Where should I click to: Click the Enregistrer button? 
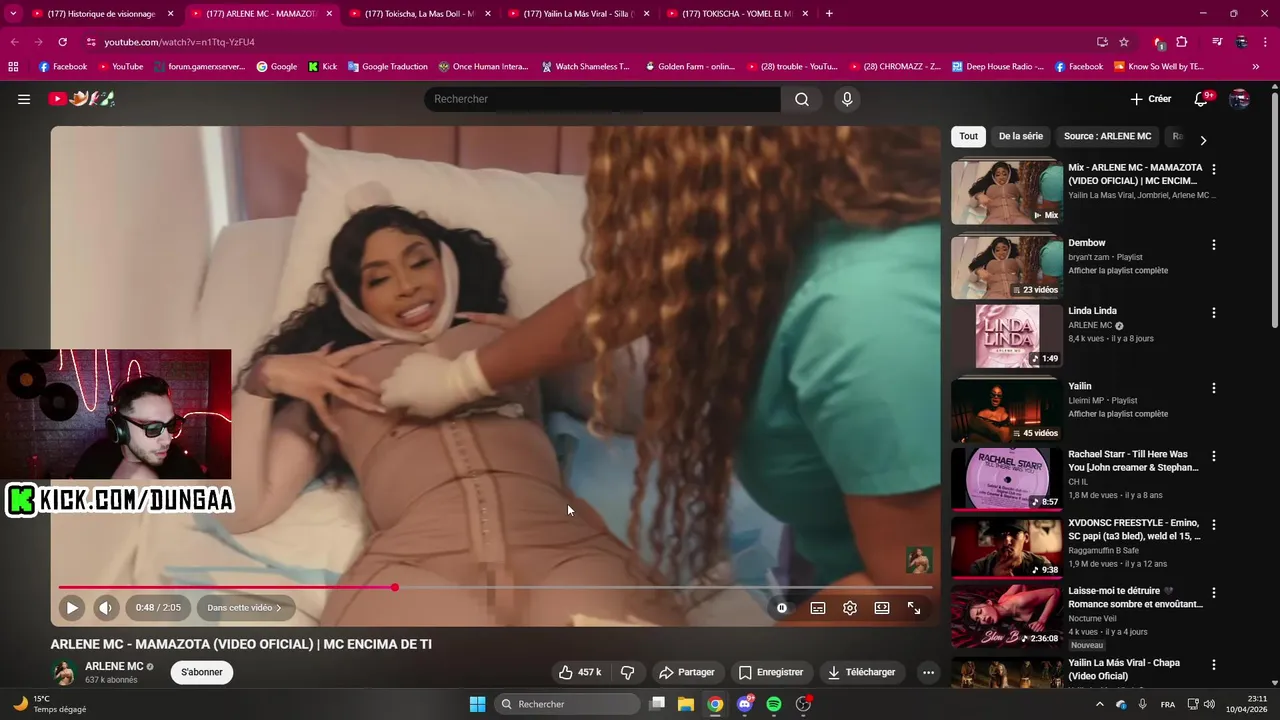pos(771,672)
